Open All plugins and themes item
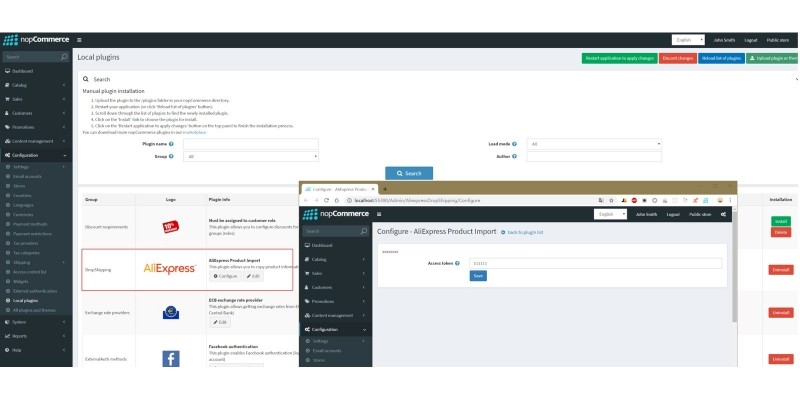The height and width of the screenshot is (400, 800). (x=35, y=310)
